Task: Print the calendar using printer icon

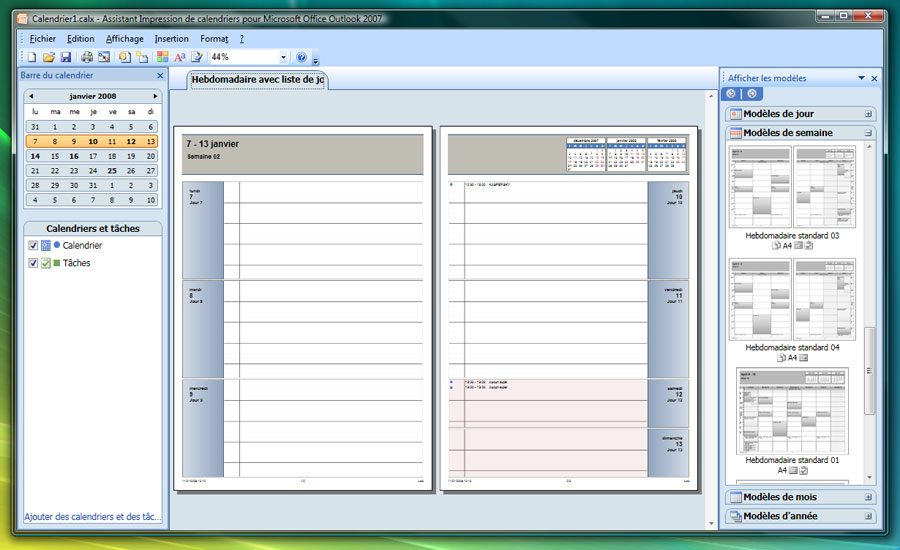Action: coord(87,57)
